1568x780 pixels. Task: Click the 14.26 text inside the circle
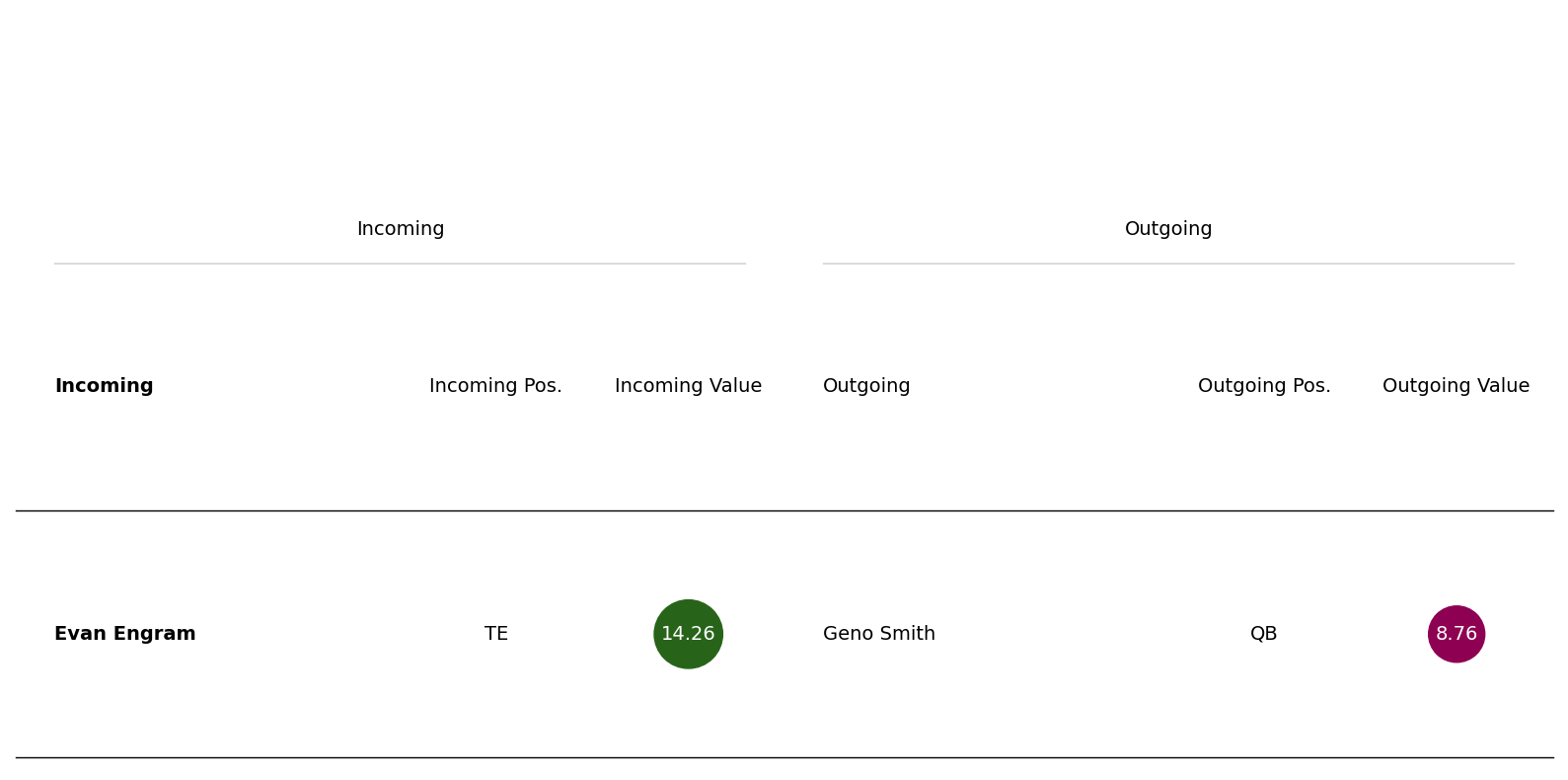coord(688,634)
